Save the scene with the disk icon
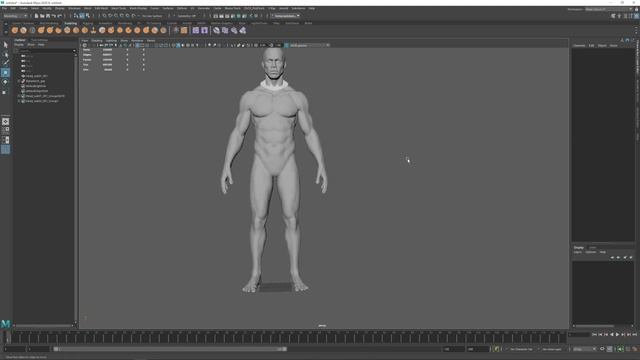640x360 pixels. pos(48,16)
